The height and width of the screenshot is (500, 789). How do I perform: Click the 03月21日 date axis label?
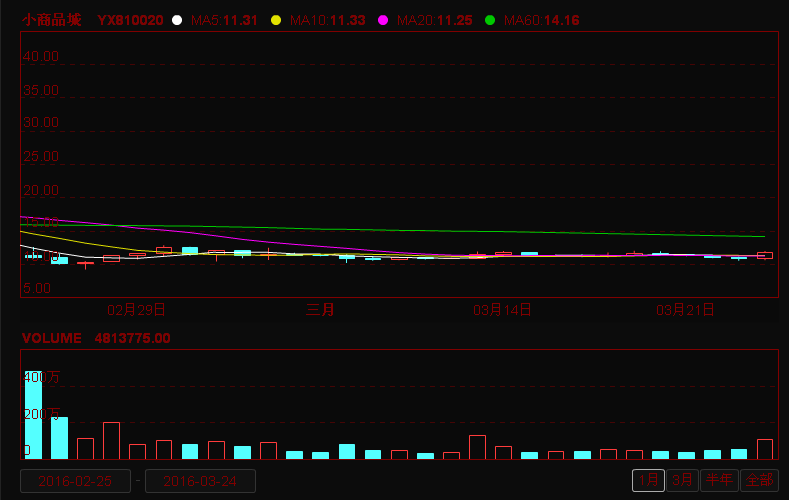(x=685, y=310)
